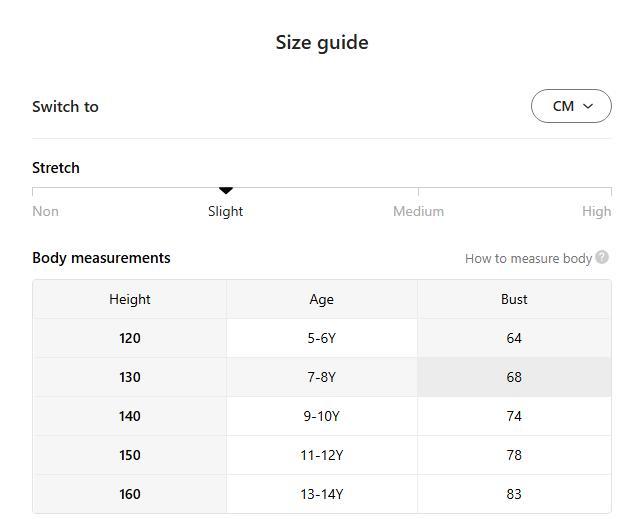
Task: Click the question mark help icon
Action: 602,258
